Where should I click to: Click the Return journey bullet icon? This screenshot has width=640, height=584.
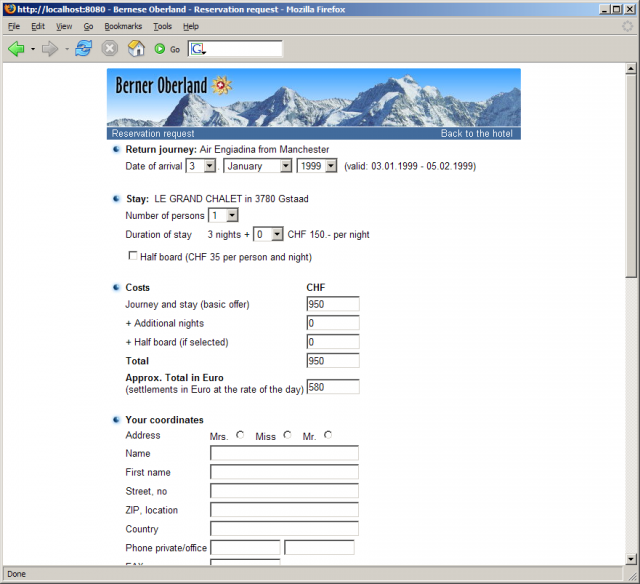pos(116,149)
